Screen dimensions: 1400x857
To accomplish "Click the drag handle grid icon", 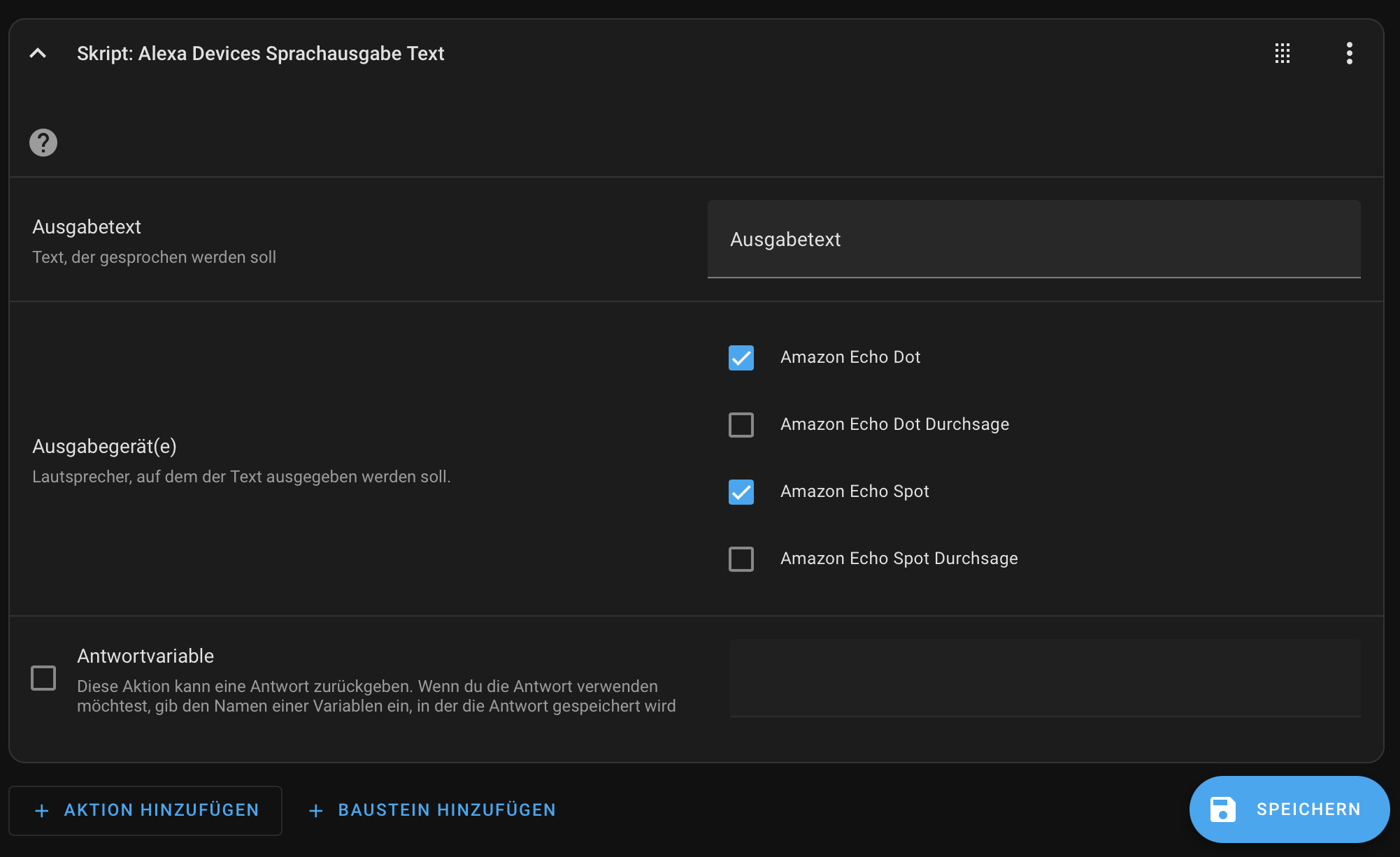I will [1282, 53].
